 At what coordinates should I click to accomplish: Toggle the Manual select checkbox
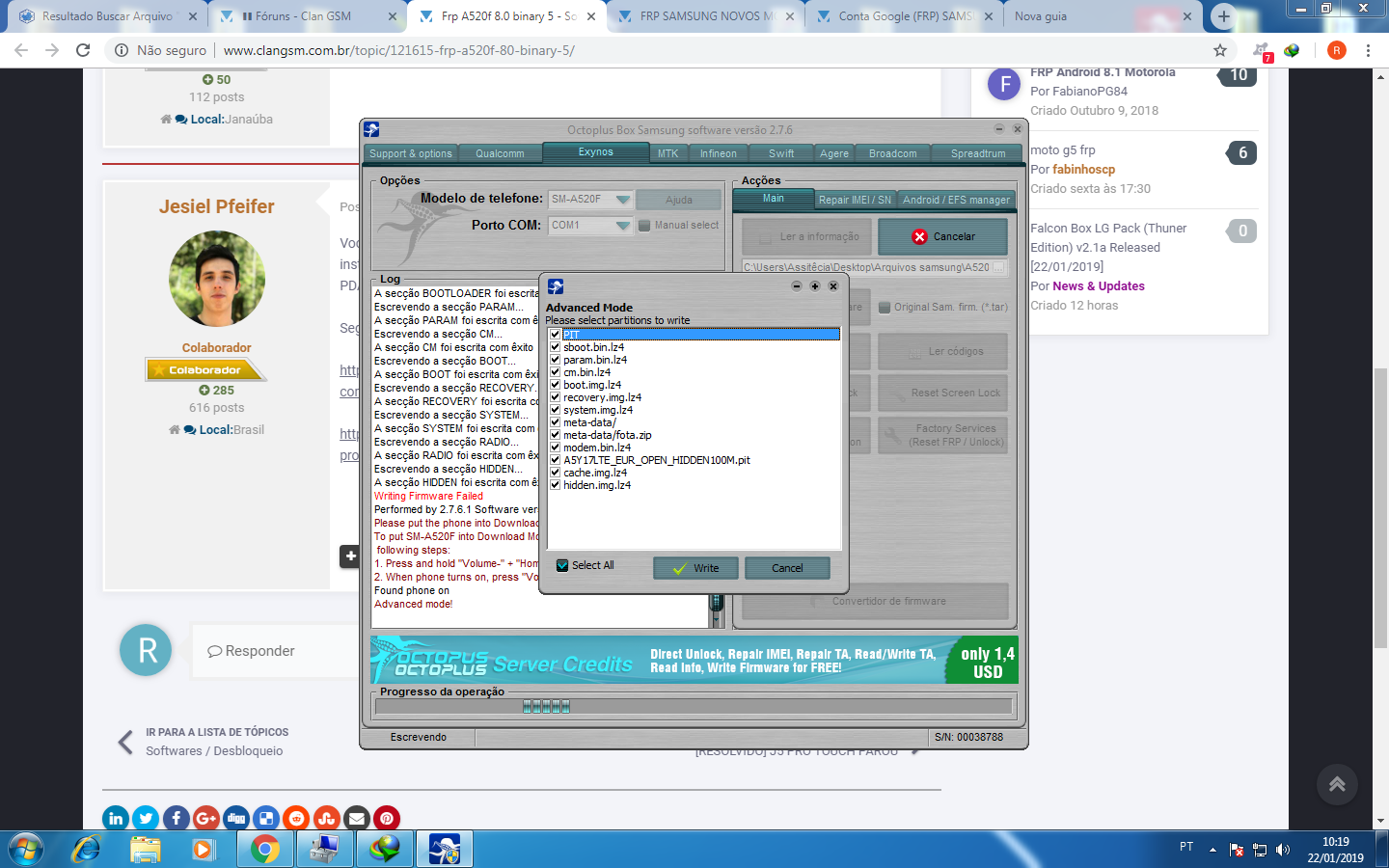(644, 226)
